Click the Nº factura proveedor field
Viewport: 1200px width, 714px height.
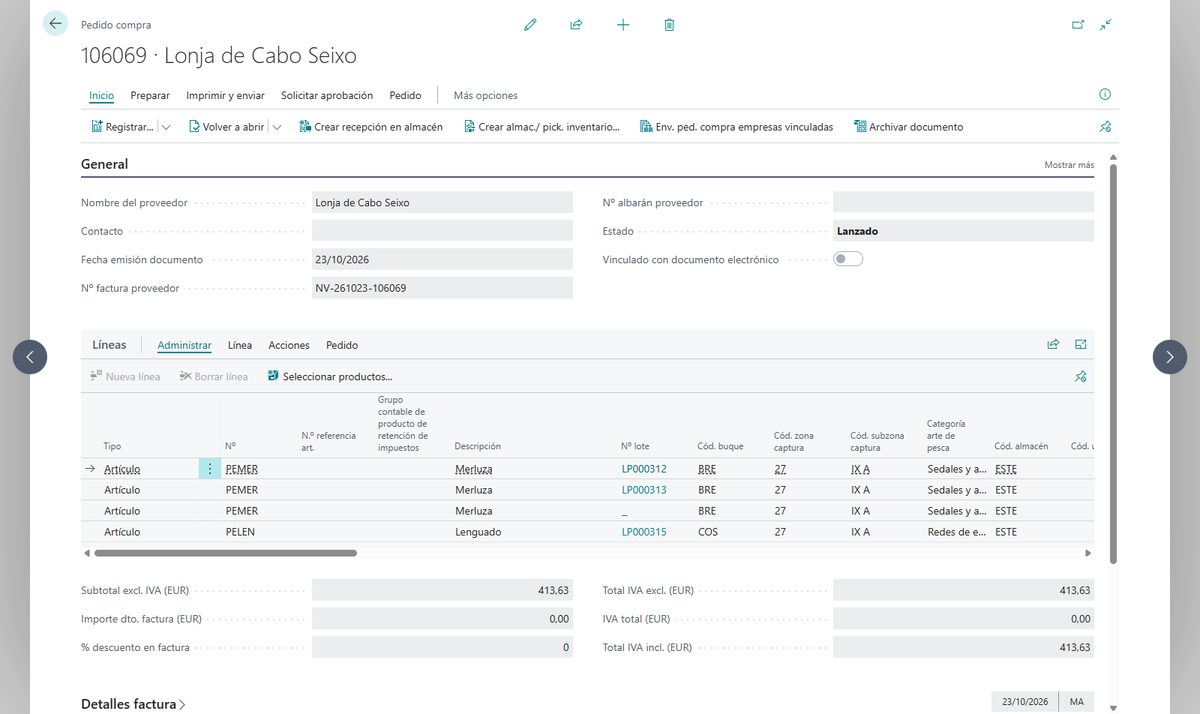pos(442,288)
